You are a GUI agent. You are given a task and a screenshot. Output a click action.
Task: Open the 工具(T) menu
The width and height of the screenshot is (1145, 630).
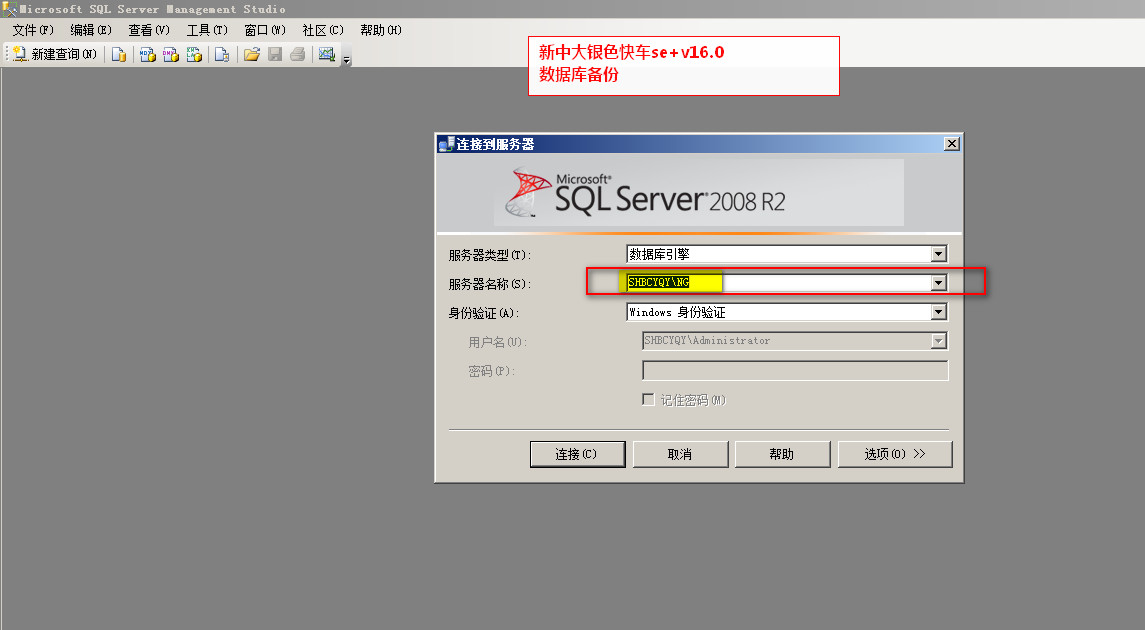point(207,30)
